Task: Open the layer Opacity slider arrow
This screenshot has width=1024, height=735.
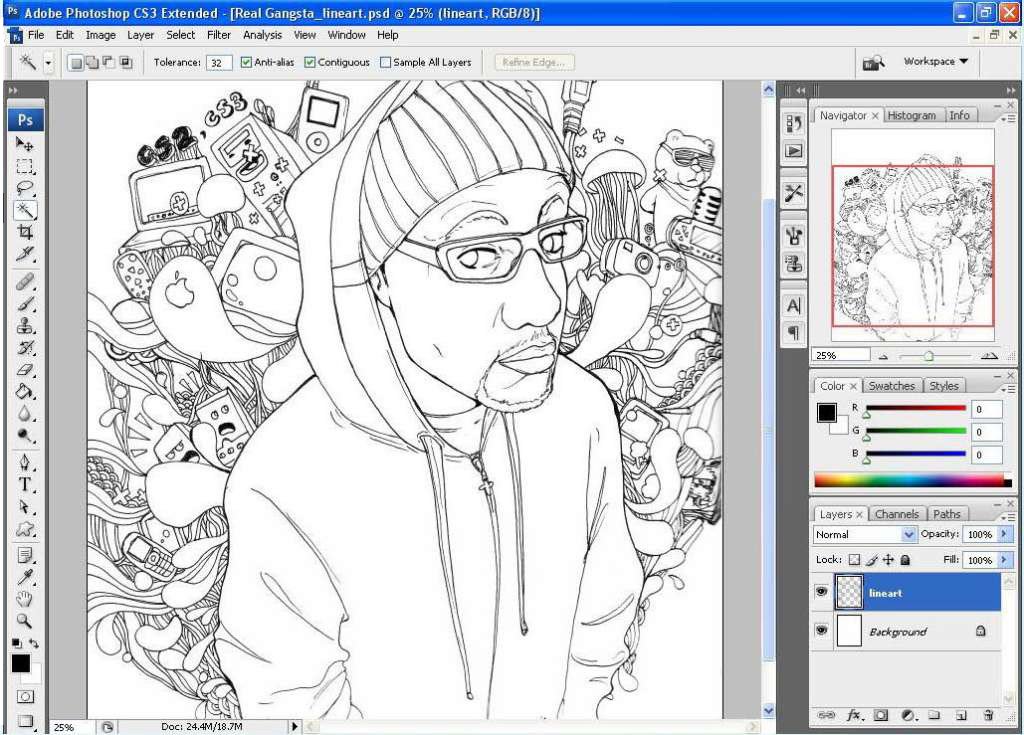Action: pos(1005,535)
